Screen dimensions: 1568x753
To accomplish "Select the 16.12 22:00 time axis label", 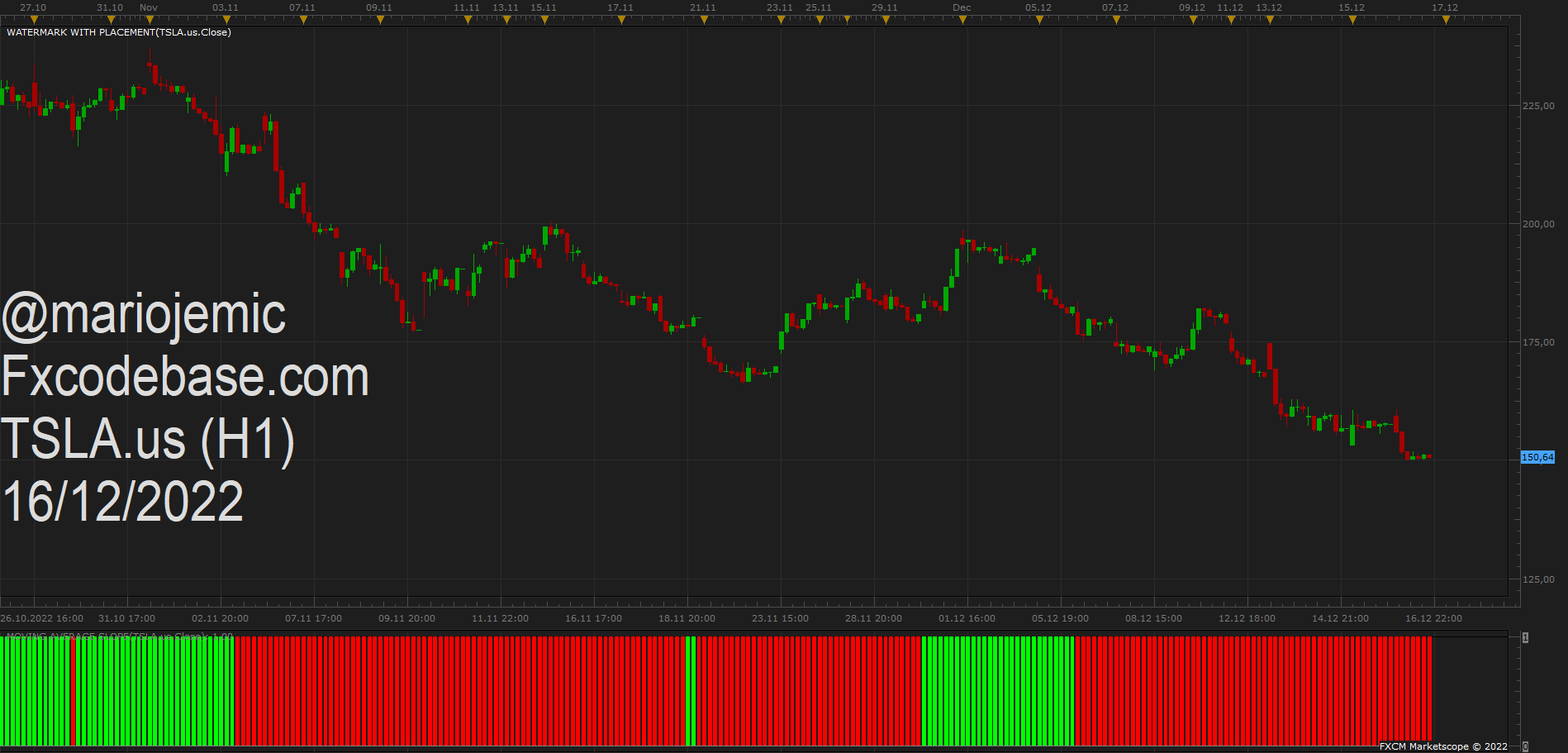I will [1433, 618].
